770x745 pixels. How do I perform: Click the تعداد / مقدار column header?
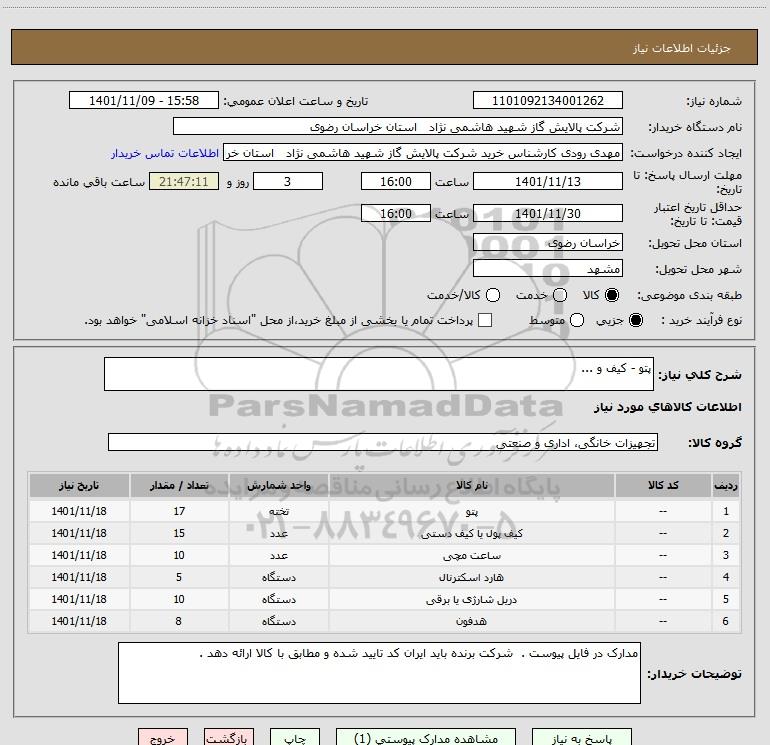point(179,485)
